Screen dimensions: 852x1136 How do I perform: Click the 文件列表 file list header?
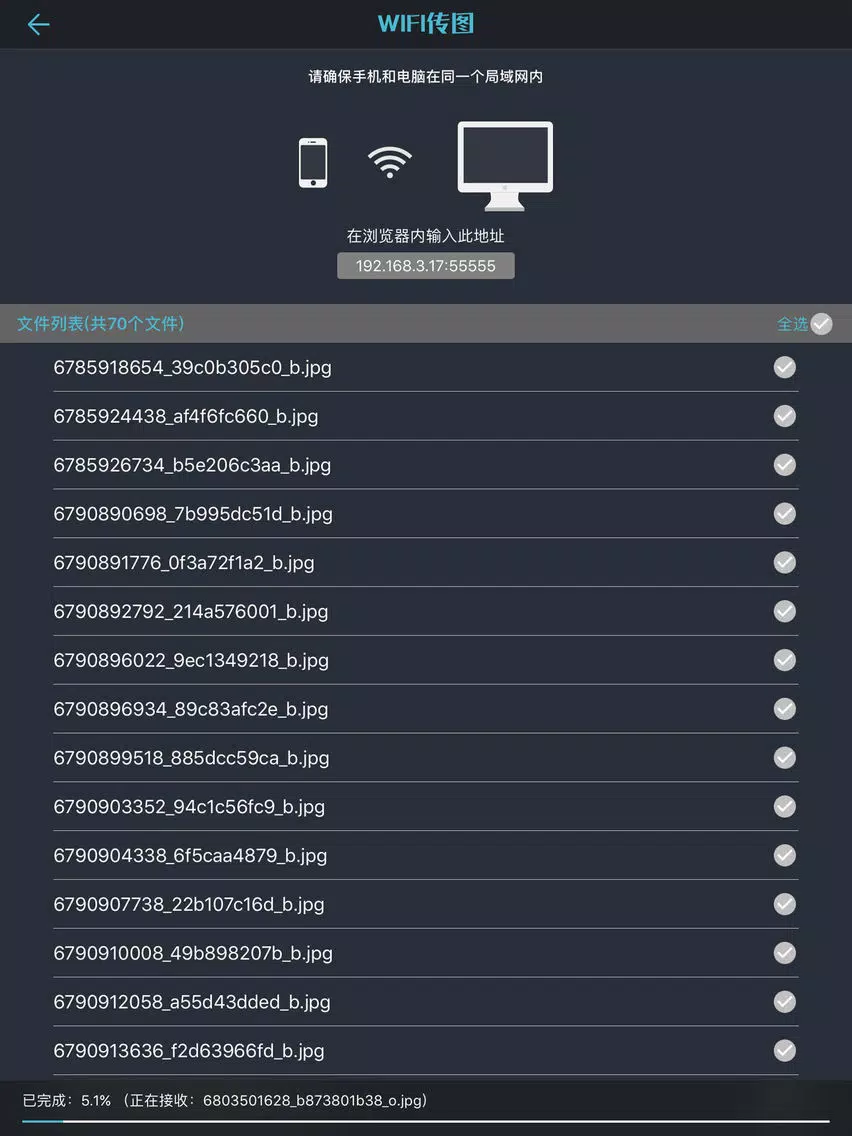tap(101, 324)
